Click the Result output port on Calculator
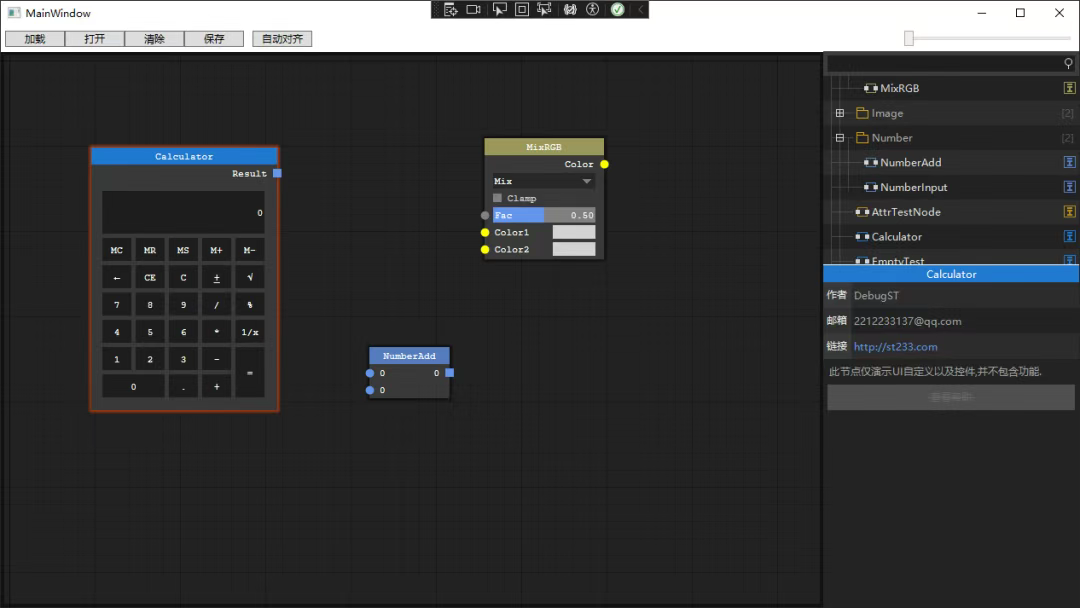The height and width of the screenshot is (608, 1080). click(277, 173)
